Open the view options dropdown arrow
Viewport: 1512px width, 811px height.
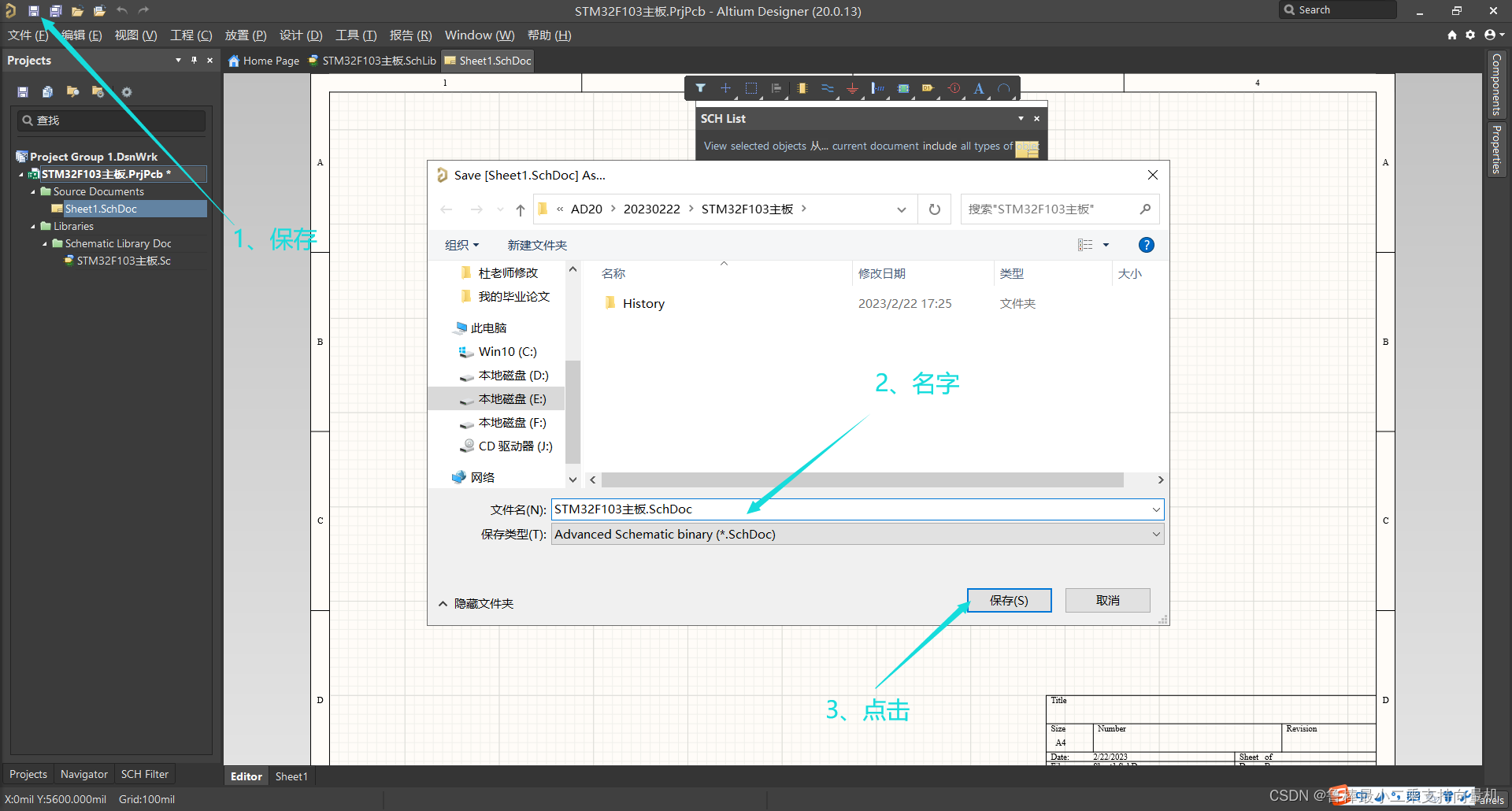coord(1106,245)
